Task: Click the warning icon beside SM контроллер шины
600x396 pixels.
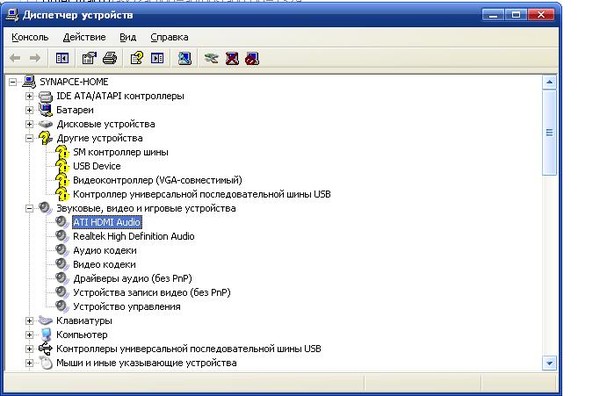Action: (62, 152)
